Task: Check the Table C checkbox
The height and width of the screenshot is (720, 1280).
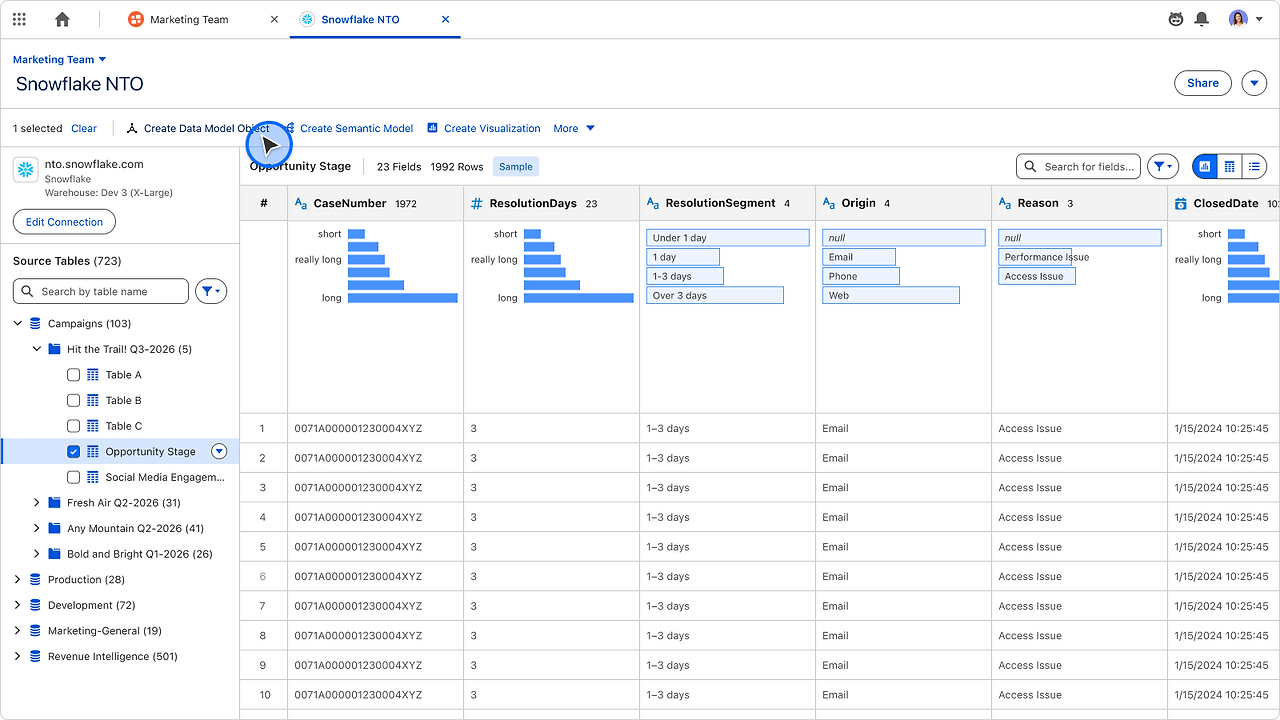Action: click(73, 426)
